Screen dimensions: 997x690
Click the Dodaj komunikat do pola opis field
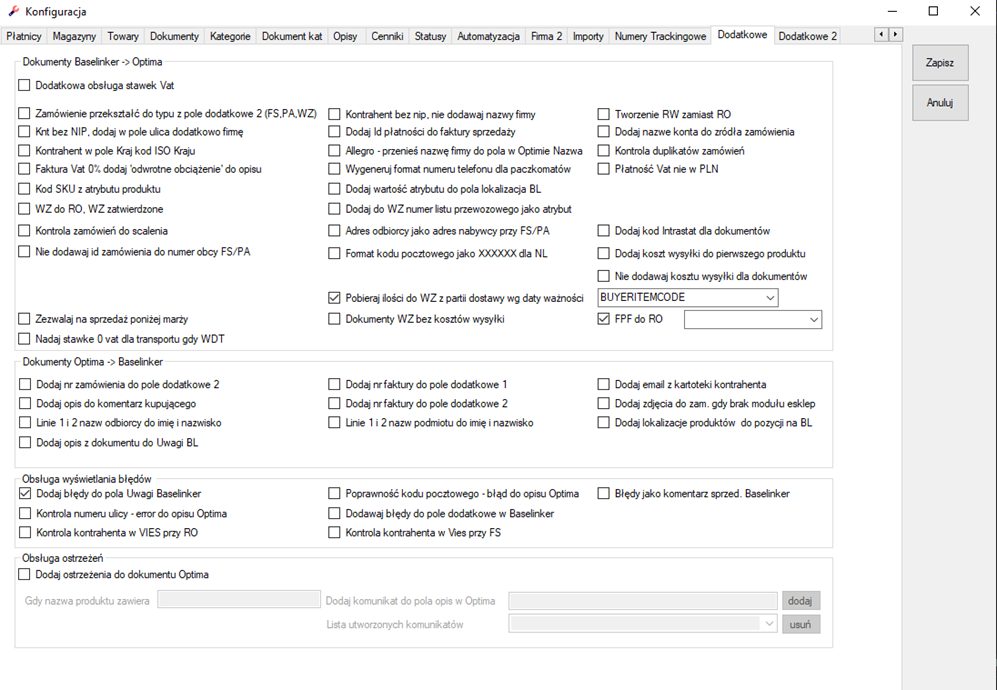[x=643, y=600]
